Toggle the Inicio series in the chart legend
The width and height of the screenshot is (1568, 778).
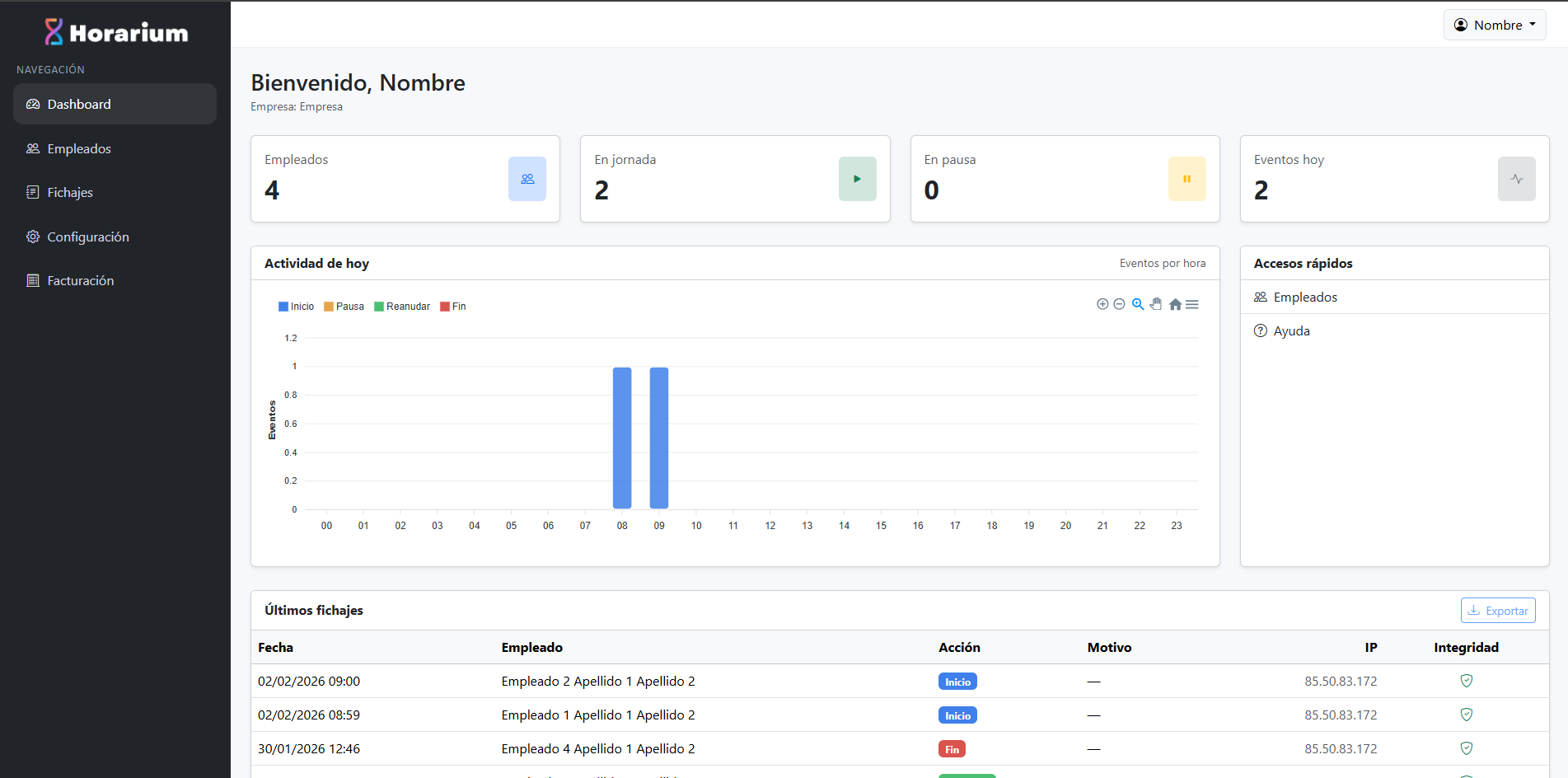click(297, 306)
